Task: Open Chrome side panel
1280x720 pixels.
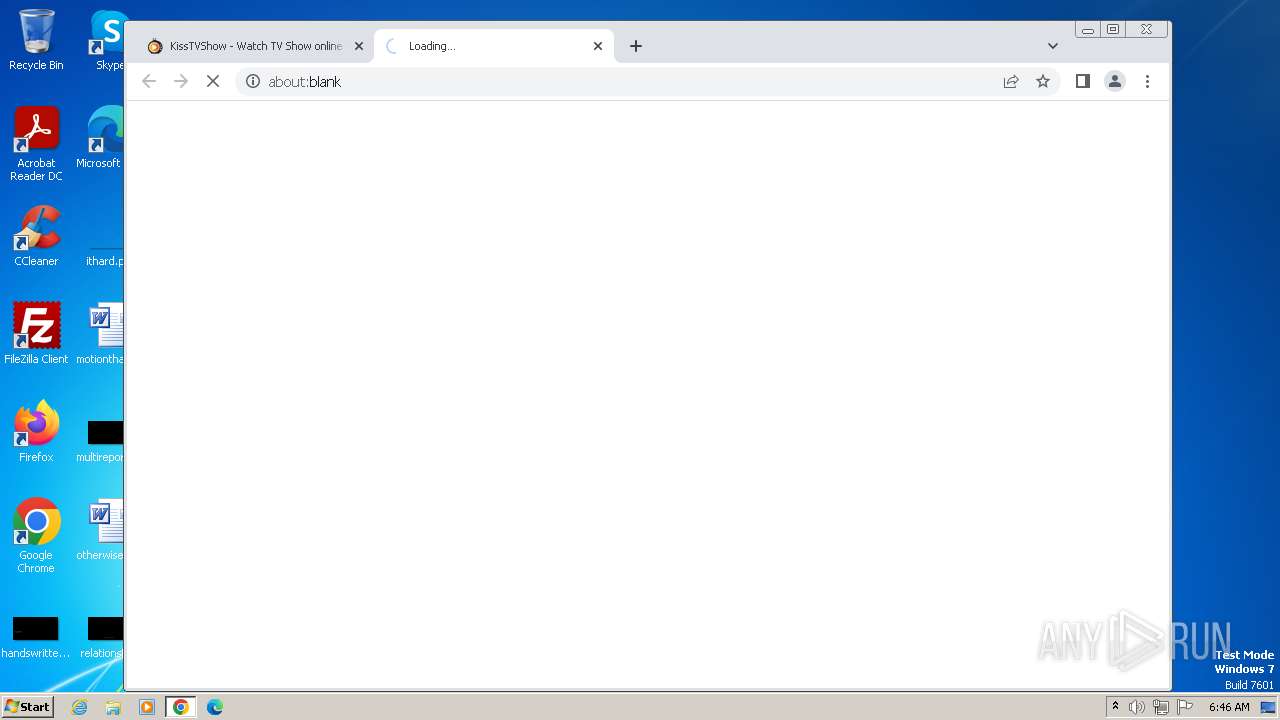Action: pyautogui.click(x=1082, y=81)
